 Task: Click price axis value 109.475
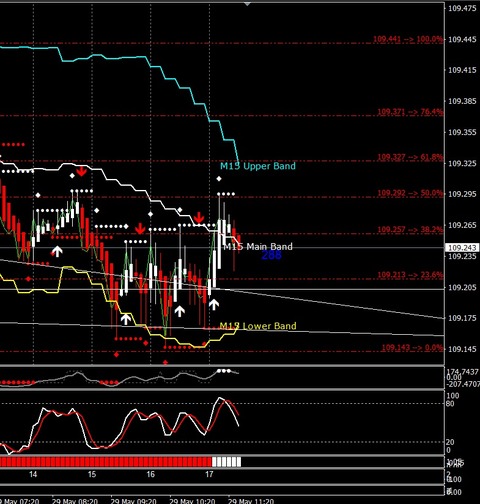pyautogui.click(x=462, y=8)
